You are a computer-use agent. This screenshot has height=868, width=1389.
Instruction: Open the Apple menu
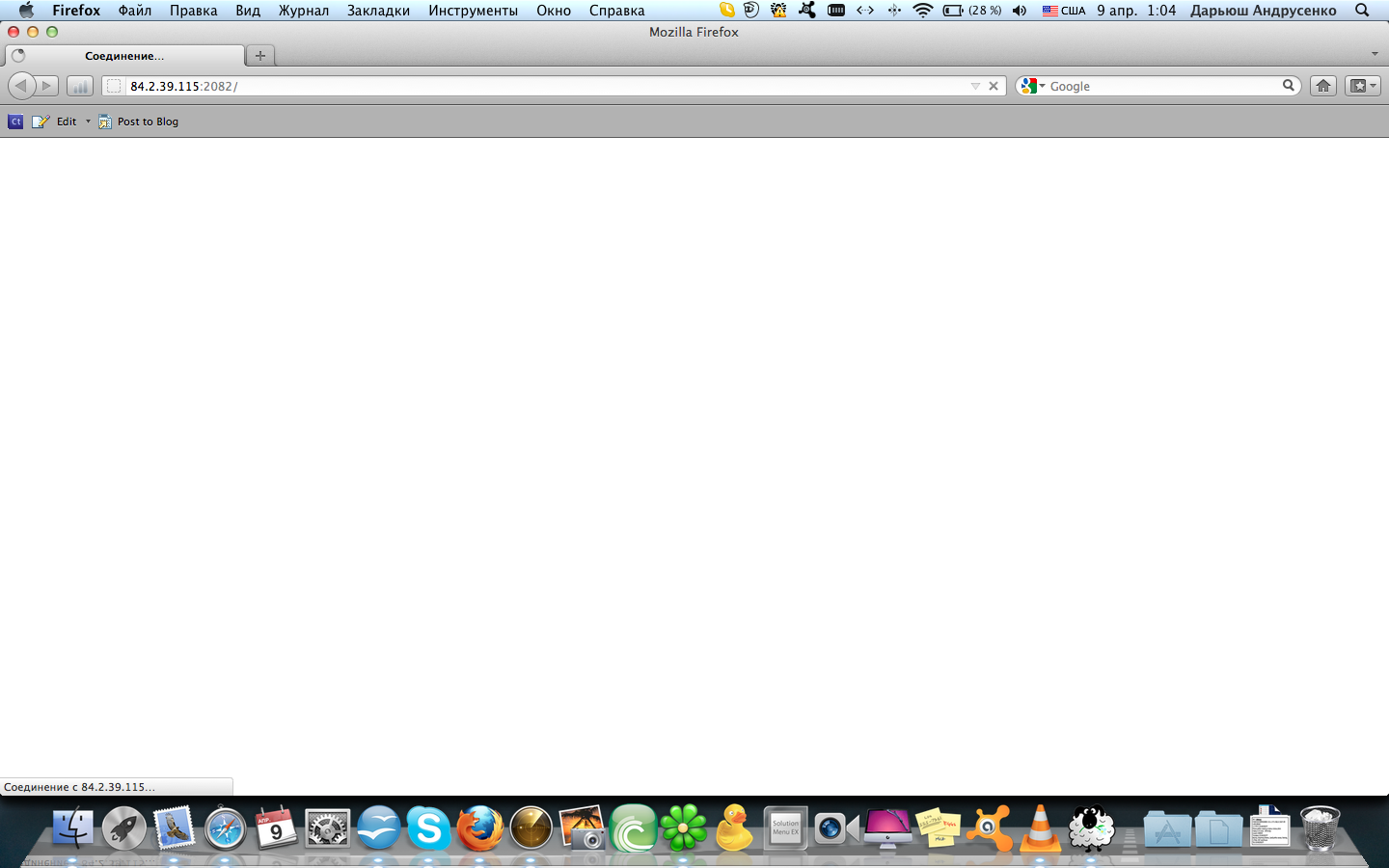click(26, 11)
